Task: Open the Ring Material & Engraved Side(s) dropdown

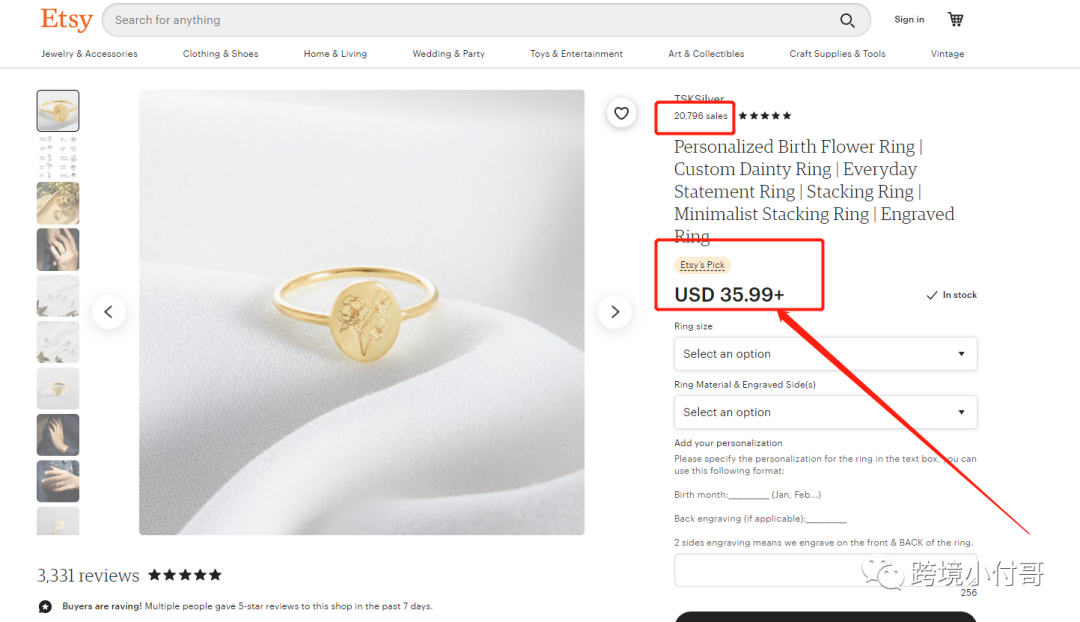Action: point(825,412)
